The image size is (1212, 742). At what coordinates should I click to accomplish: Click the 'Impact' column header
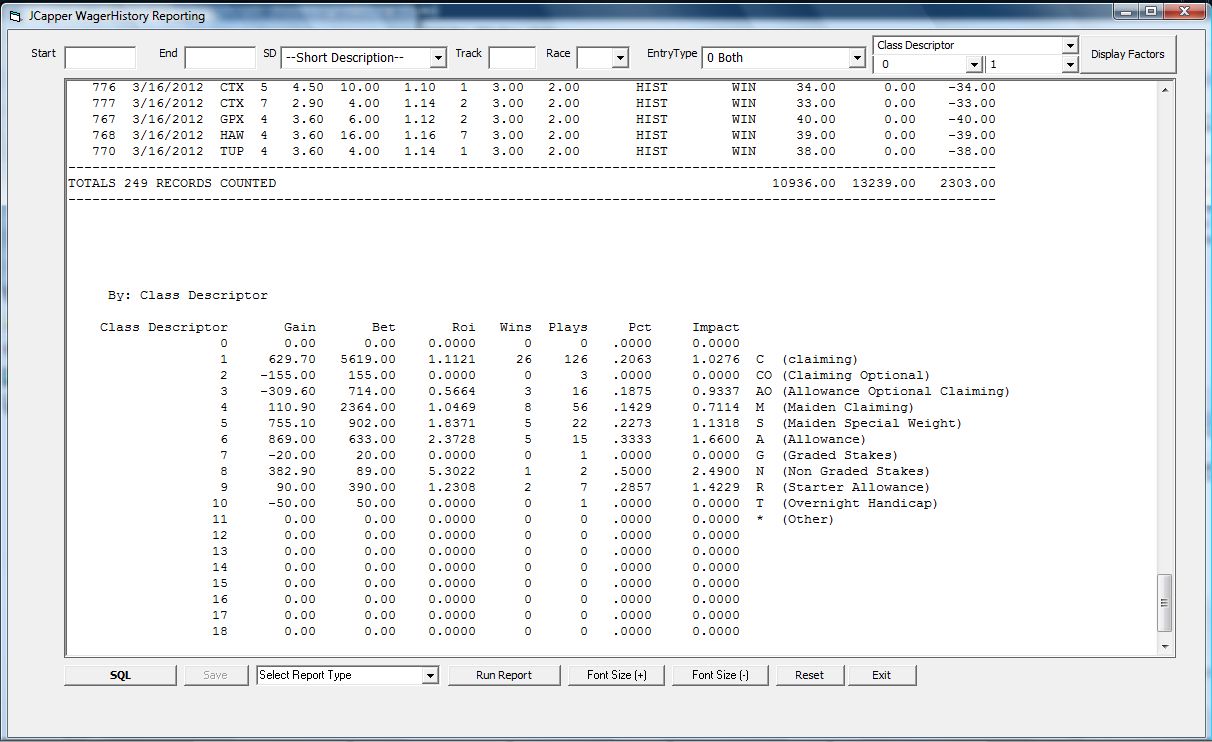pos(716,328)
